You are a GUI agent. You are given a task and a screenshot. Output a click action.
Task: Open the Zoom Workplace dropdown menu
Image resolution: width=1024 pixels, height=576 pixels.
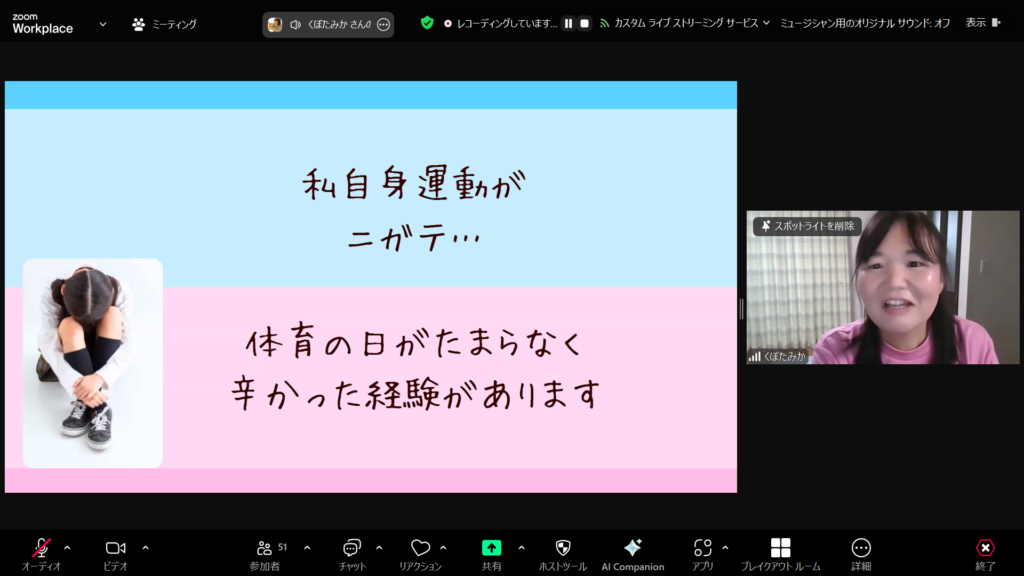(x=102, y=24)
